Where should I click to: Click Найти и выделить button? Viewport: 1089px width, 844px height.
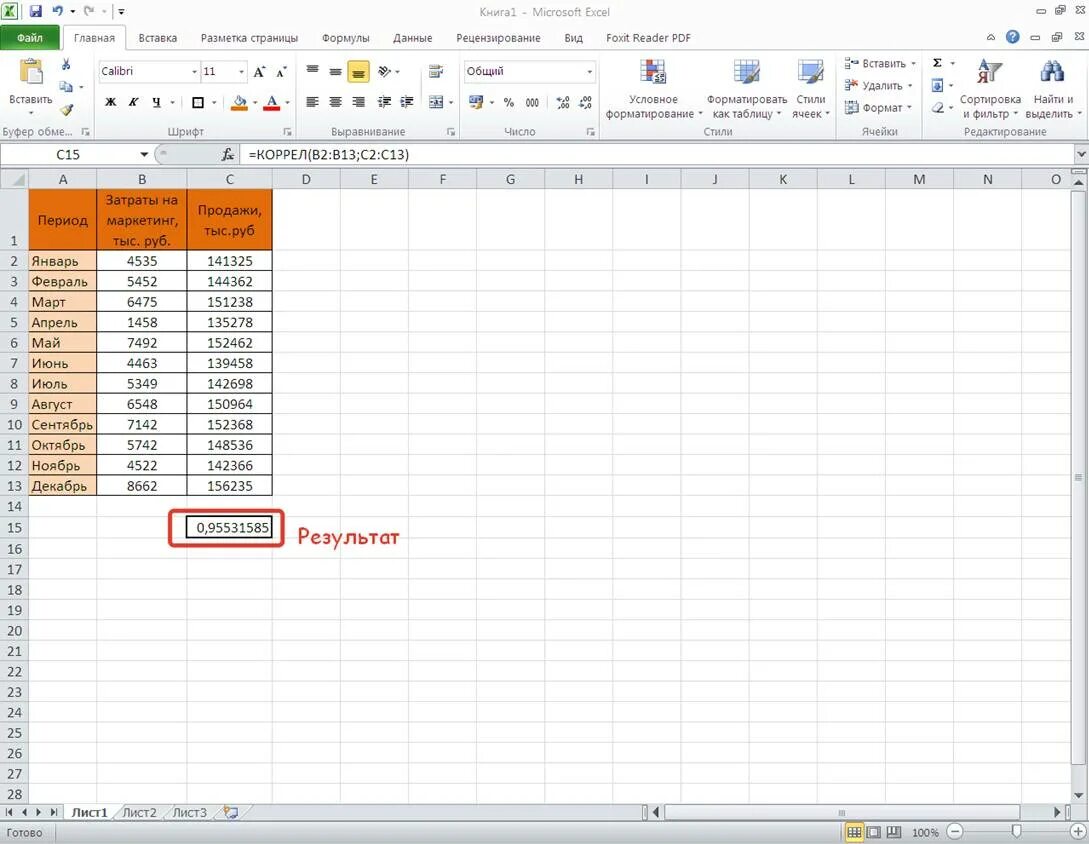[1053, 90]
